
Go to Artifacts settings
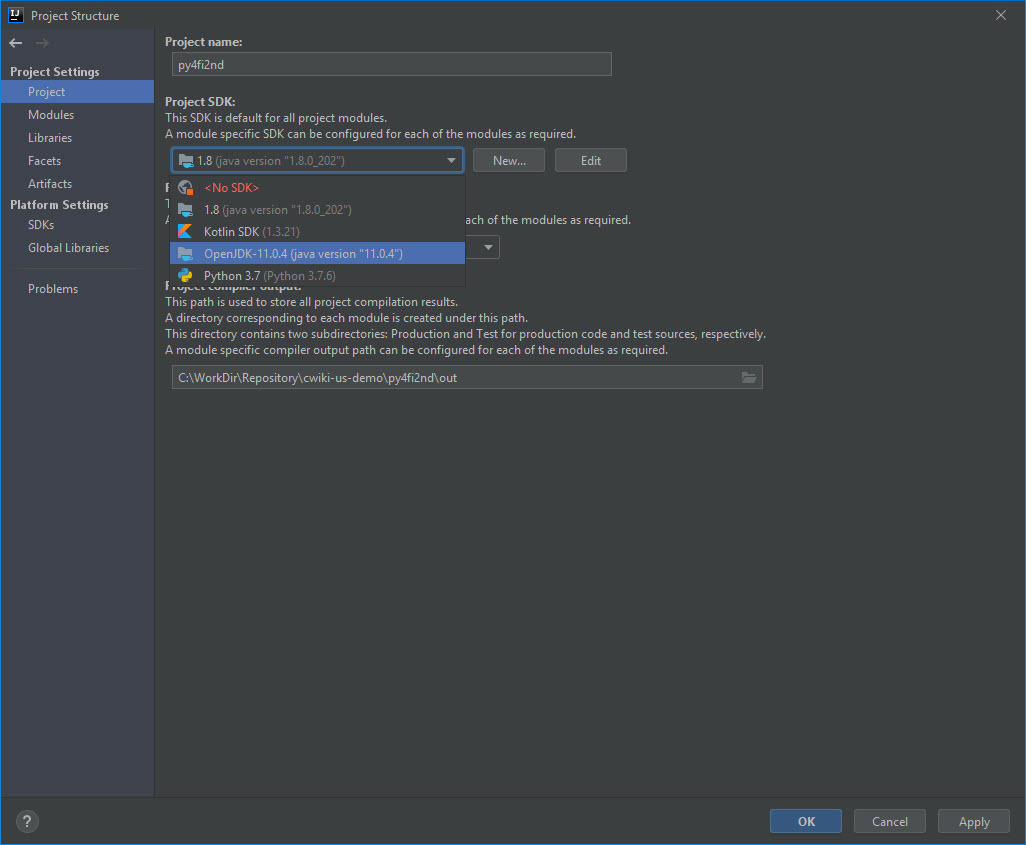[x=77, y=184]
